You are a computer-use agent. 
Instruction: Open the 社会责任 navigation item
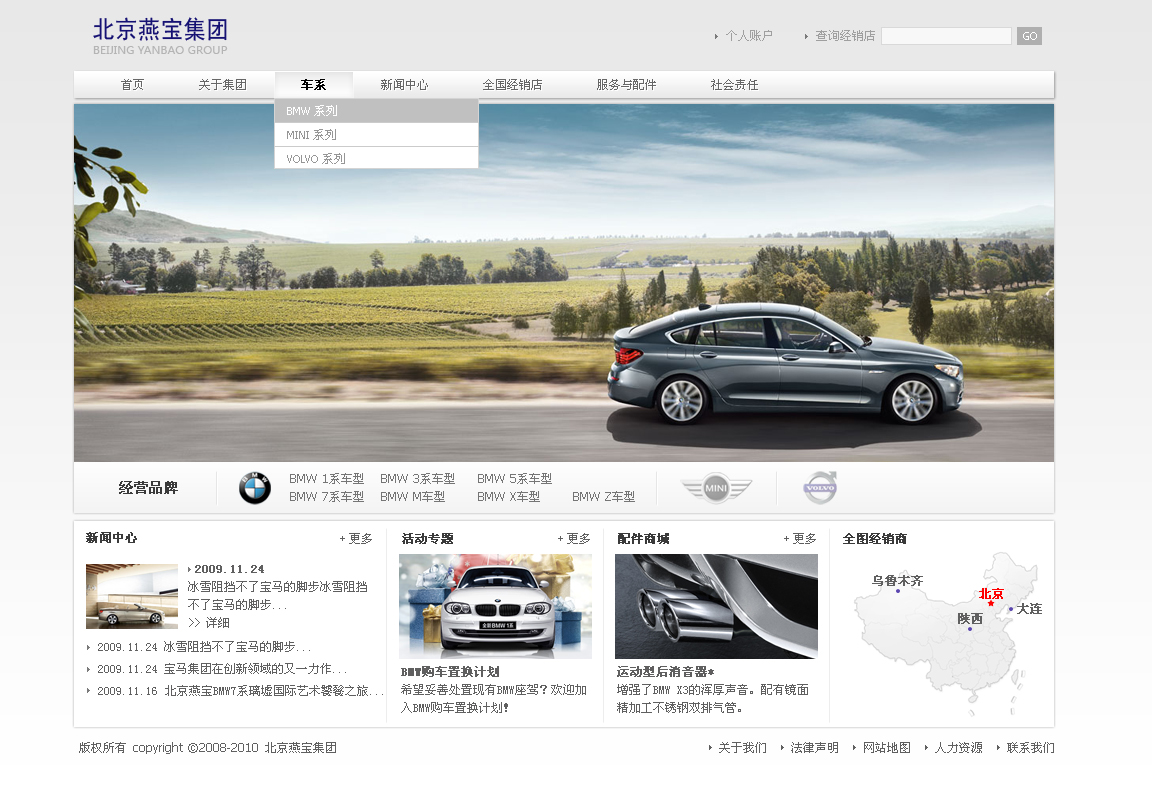pos(735,84)
